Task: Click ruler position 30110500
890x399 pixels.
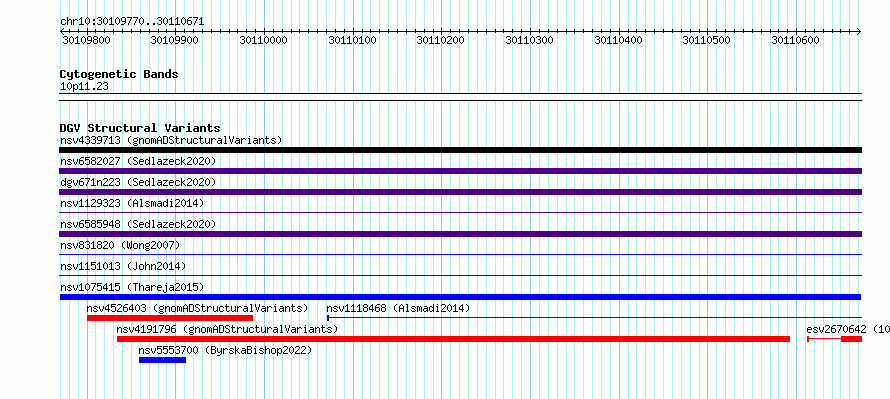Action: (x=707, y=40)
